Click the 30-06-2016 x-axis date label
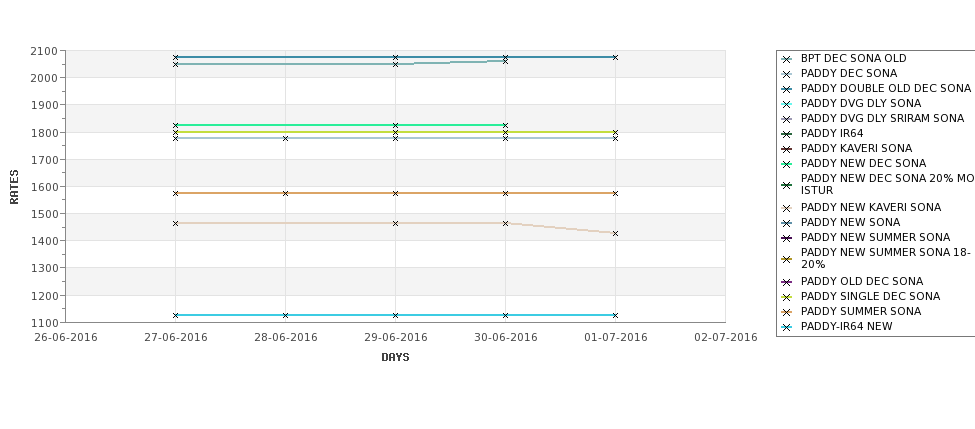The image size is (975, 429). coord(506,338)
